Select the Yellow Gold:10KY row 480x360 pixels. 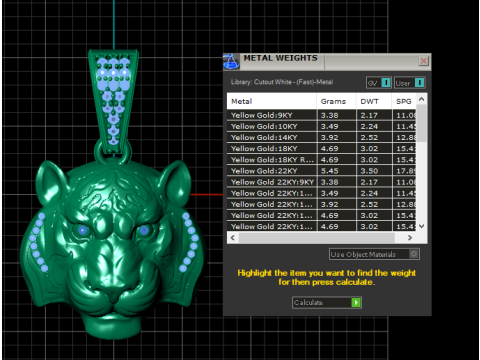click(x=321, y=126)
